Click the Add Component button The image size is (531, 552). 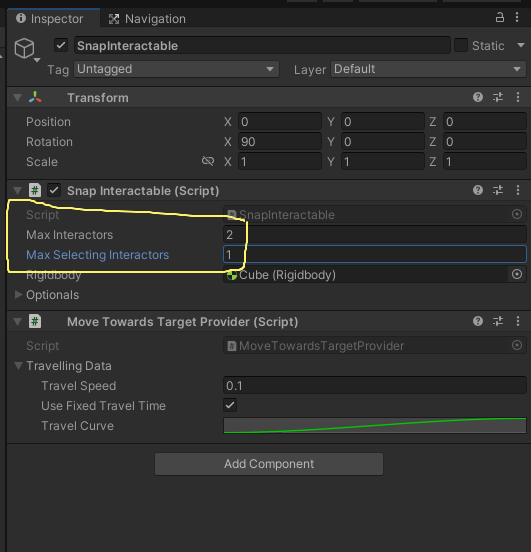pyautogui.click(x=269, y=464)
